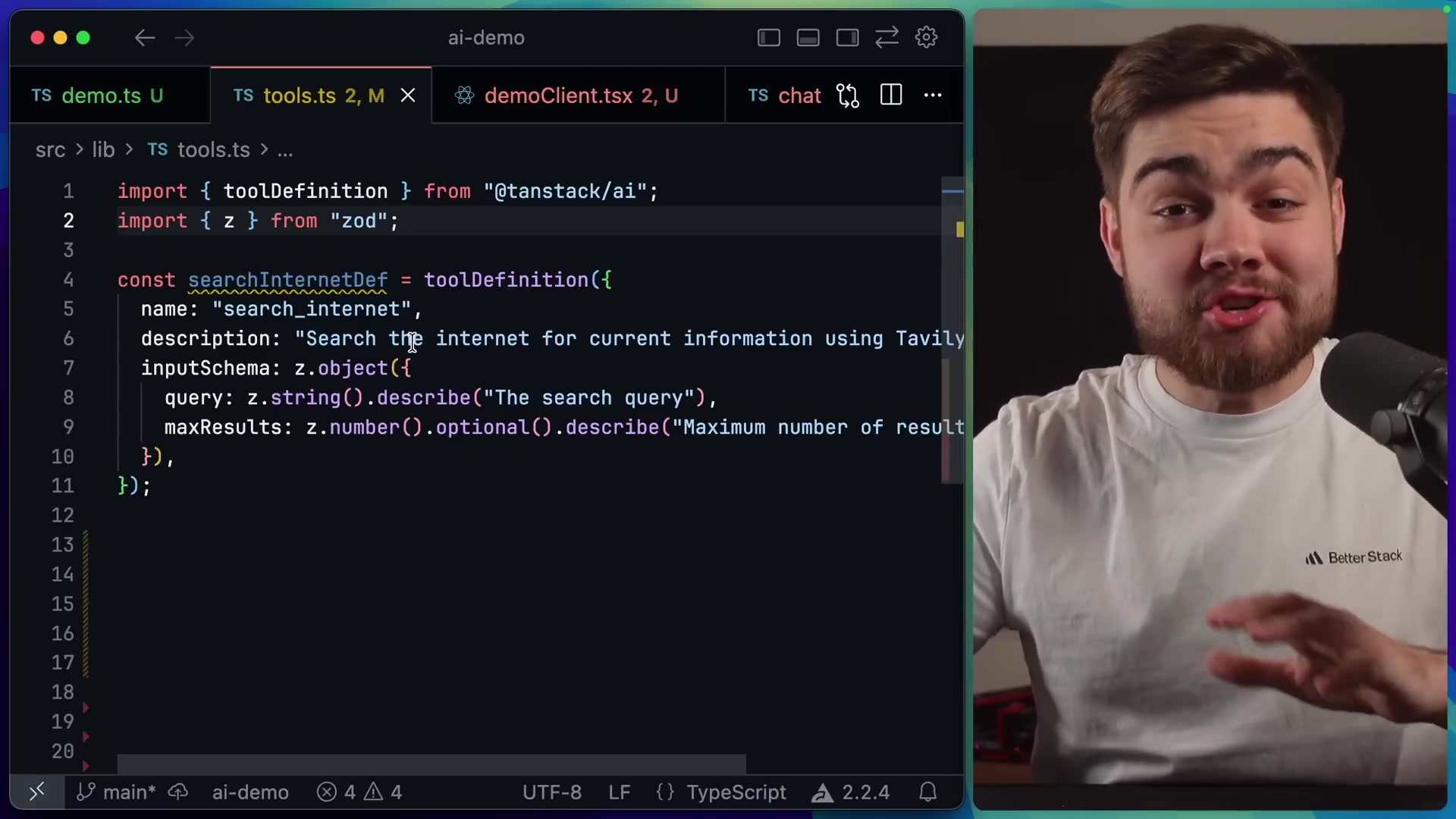This screenshot has width=1456, height=819.
Task: Toggle the bottom panel visibility
Action: click(x=808, y=37)
